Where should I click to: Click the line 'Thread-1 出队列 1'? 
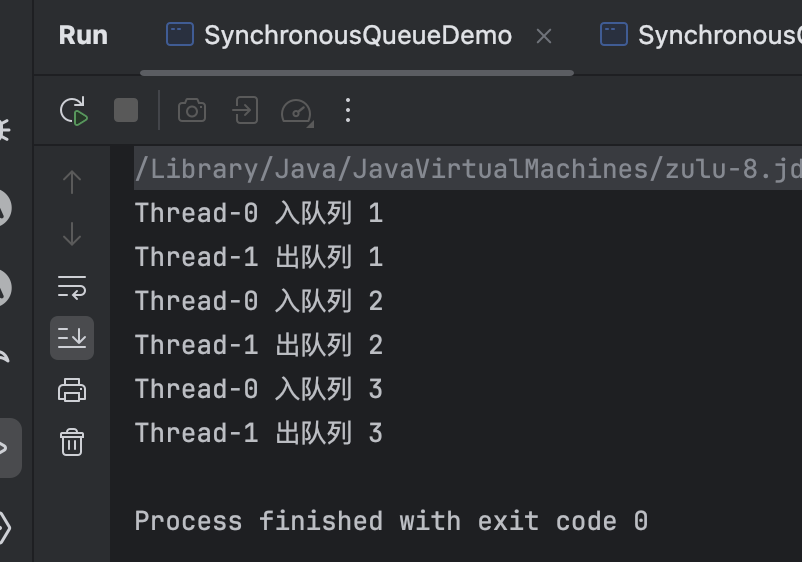[259, 257]
